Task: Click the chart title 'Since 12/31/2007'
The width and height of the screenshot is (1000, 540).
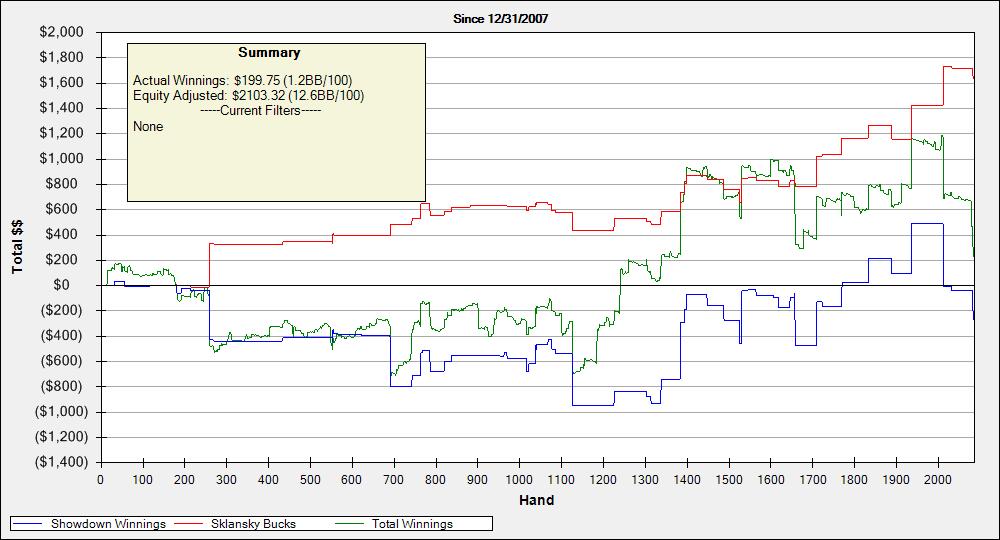Action: click(500, 19)
